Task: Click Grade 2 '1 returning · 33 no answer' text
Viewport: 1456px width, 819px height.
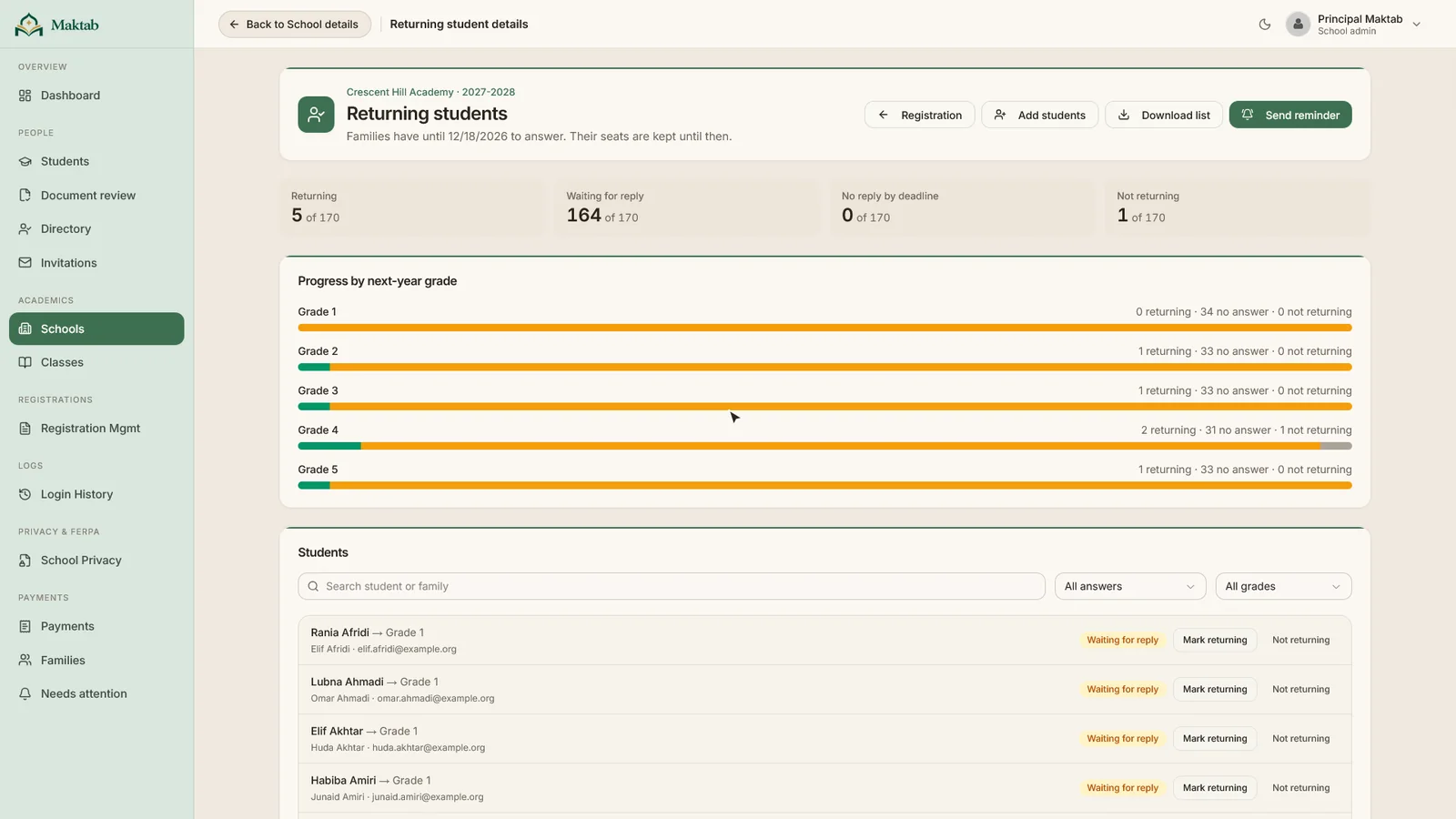Action: click(x=1203, y=351)
